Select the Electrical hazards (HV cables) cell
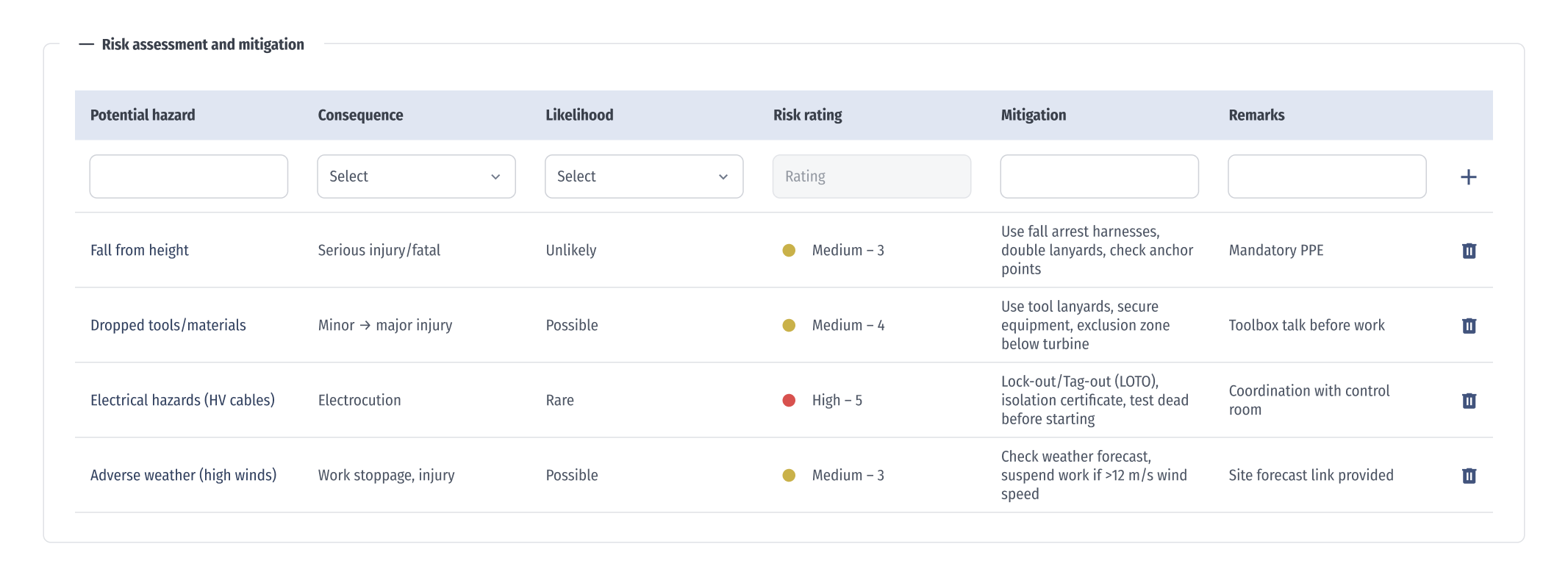This screenshot has width=1568, height=586. pos(182,401)
